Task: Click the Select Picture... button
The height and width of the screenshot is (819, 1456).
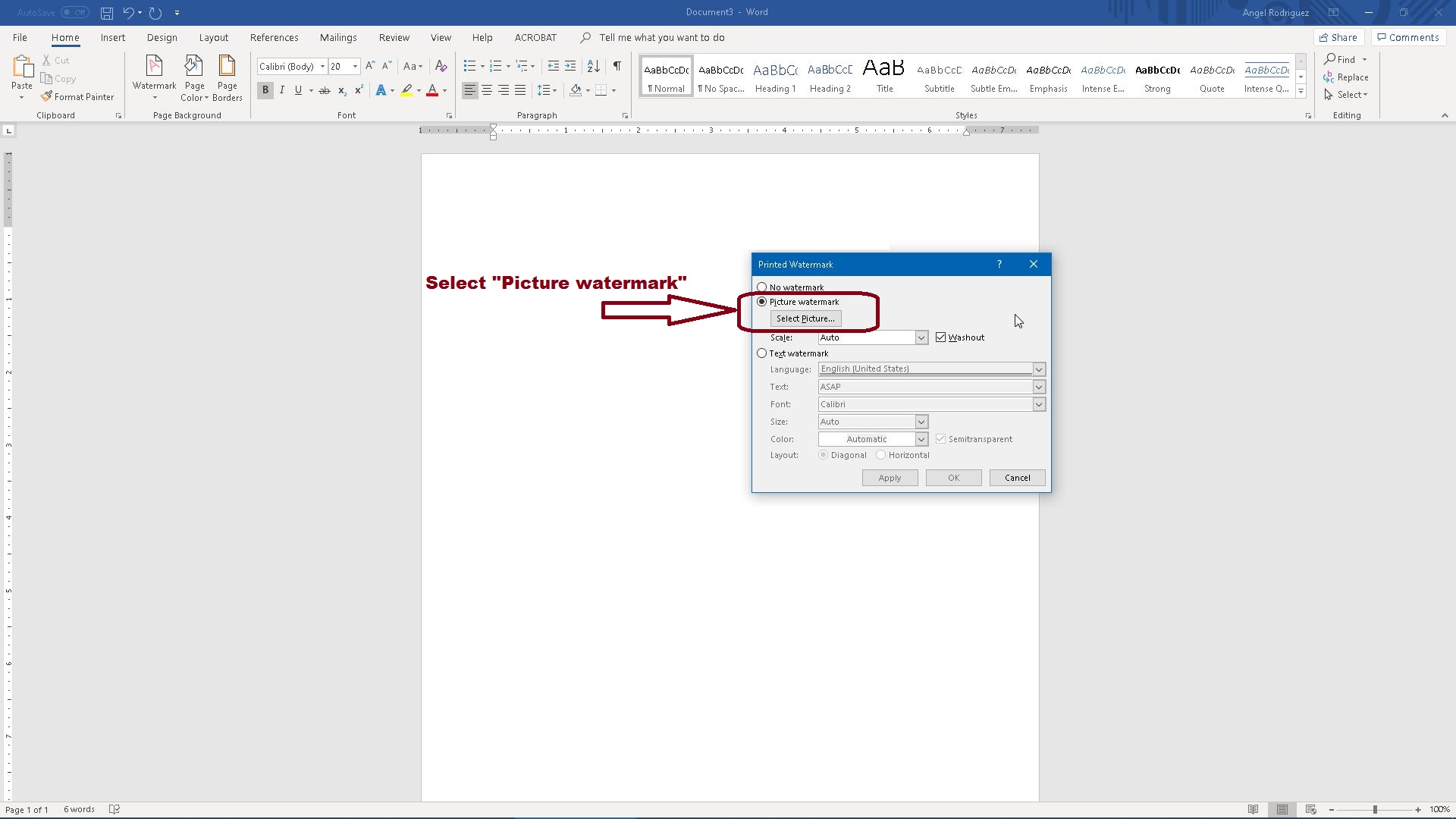Action: coord(805,318)
